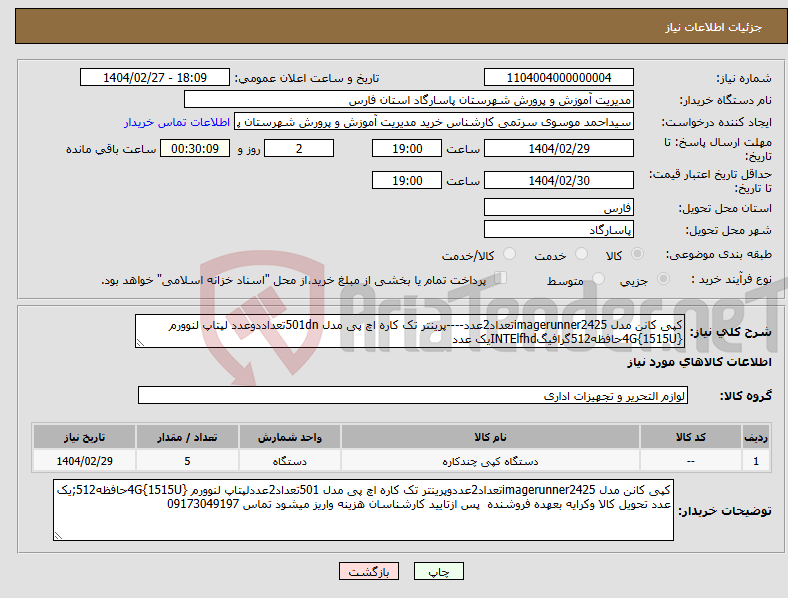Open اطلاعات تماس خریدار contact link
Viewport: 788px width, 598px height.
click(177, 122)
